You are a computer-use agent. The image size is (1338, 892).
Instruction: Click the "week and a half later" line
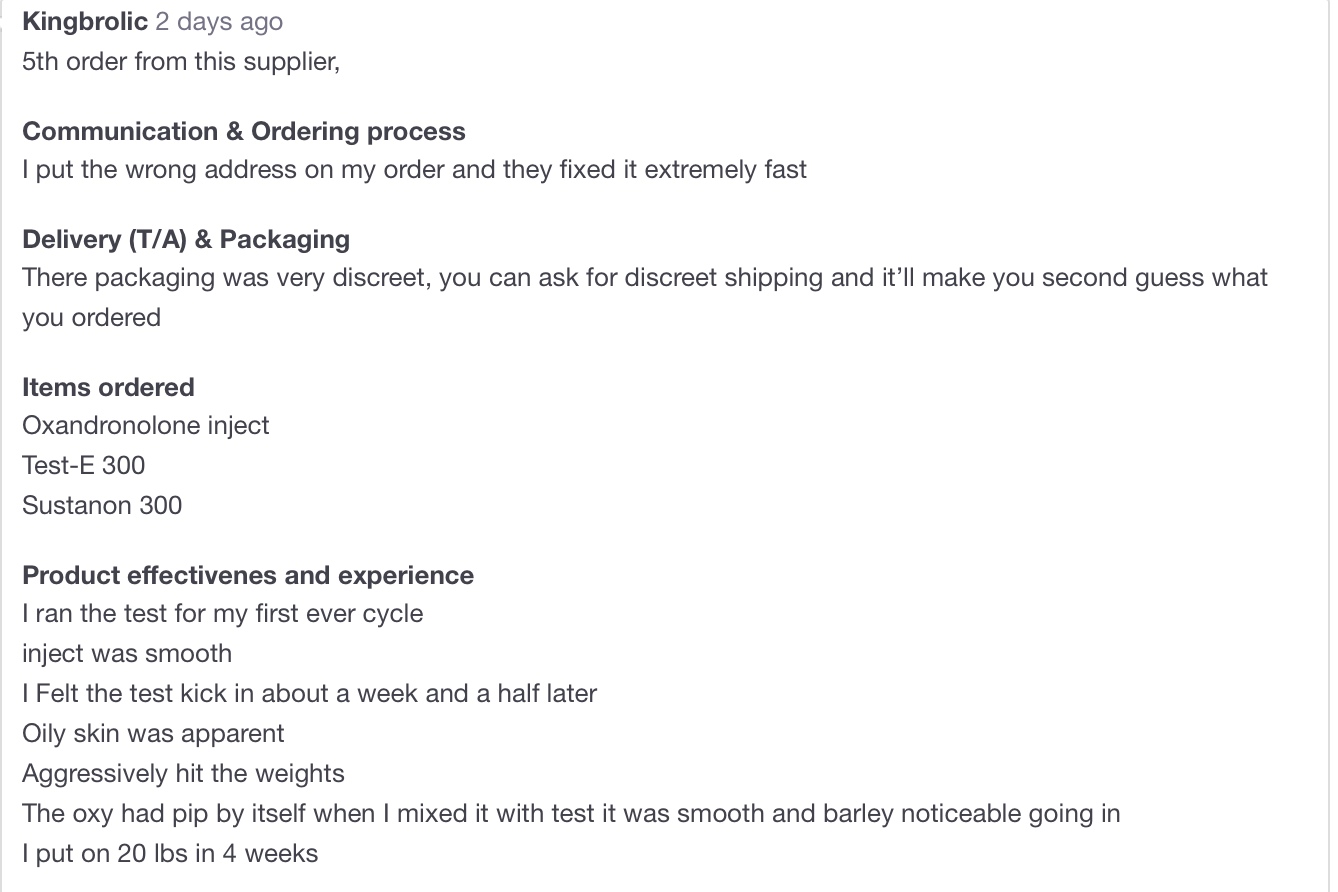coord(309,693)
